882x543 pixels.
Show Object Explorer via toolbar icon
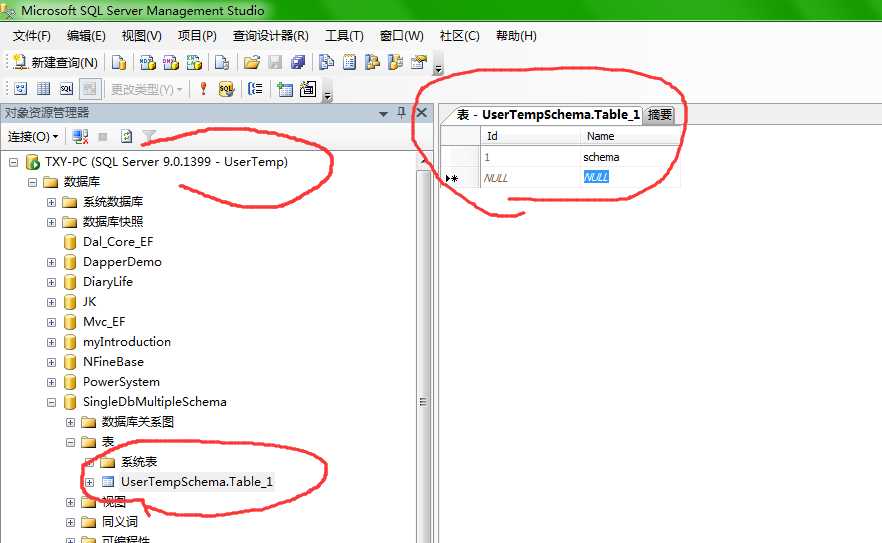click(372, 62)
